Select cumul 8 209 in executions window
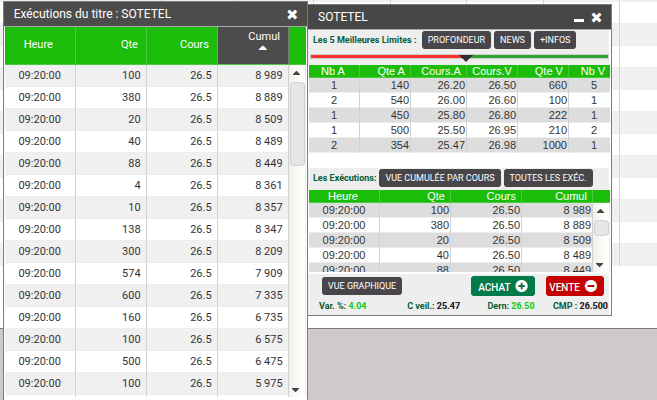Image resolution: width=657 pixels, height=400 pixels. [x=269, y=251]
